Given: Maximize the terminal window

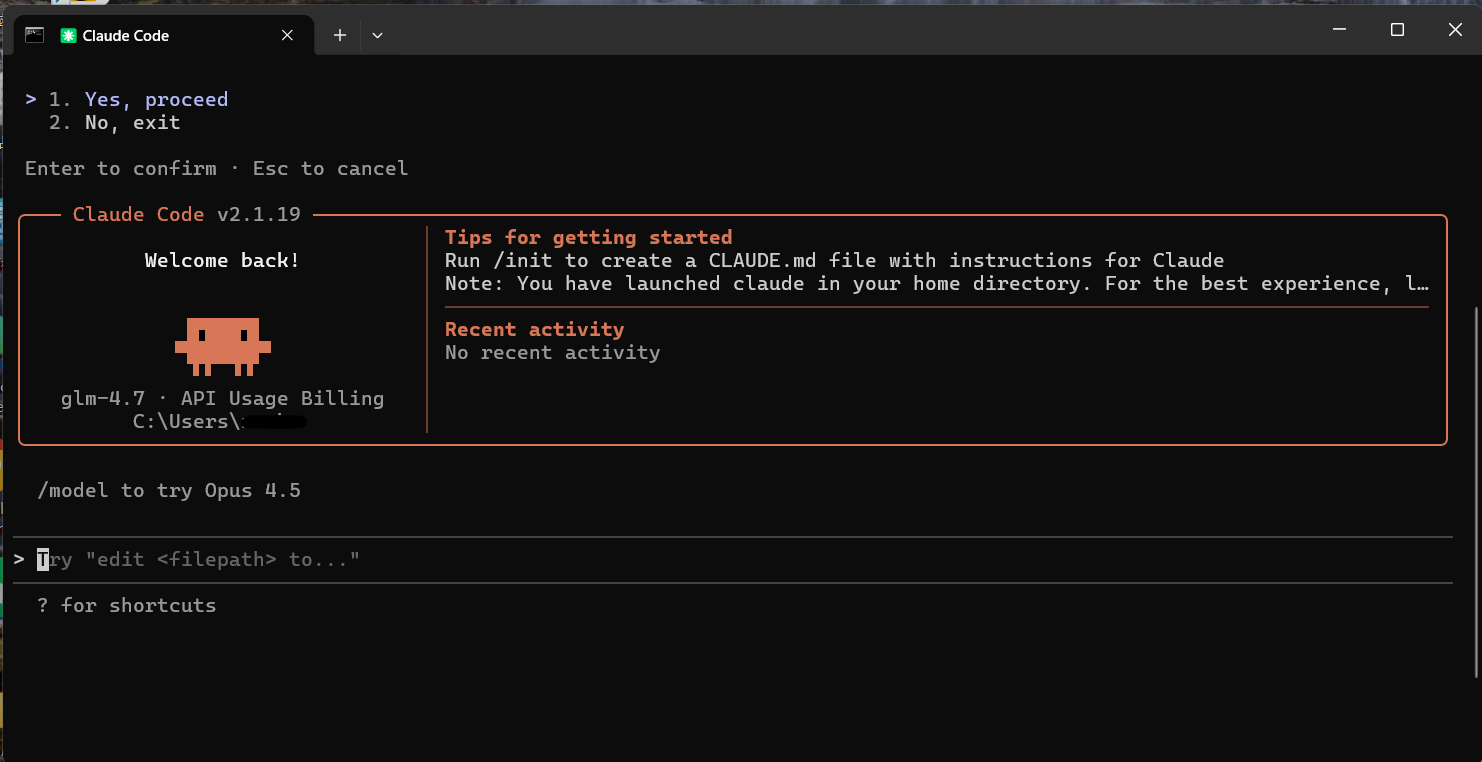Looking at the screenshot, I should click(x=1398, y=30).
